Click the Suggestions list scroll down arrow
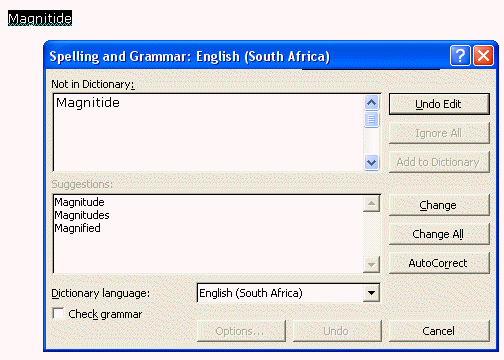The width and height of the screenshot is (504, 360). click(x=371, y=265)
